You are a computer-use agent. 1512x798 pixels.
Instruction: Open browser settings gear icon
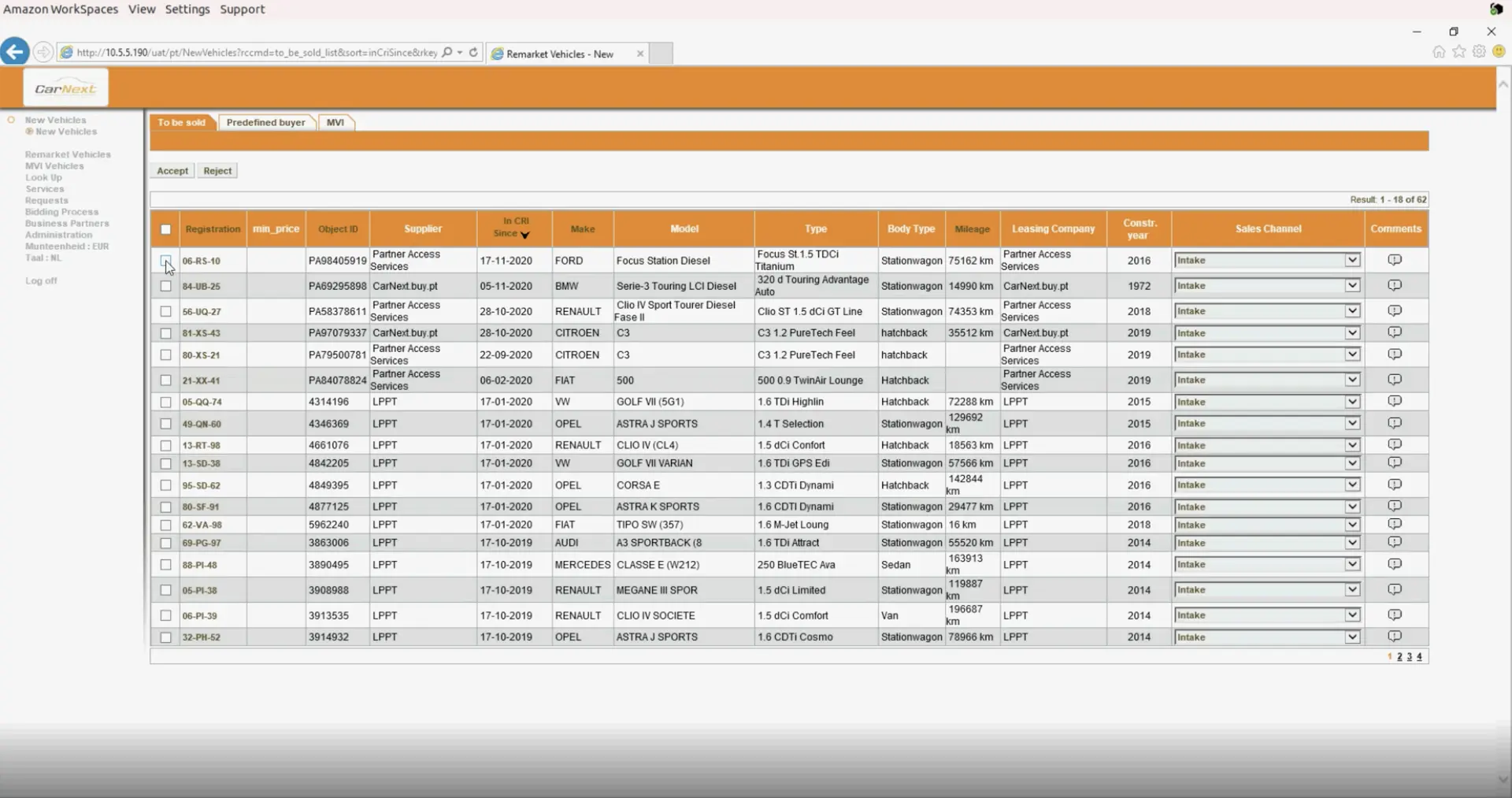tap(1479, 52)
